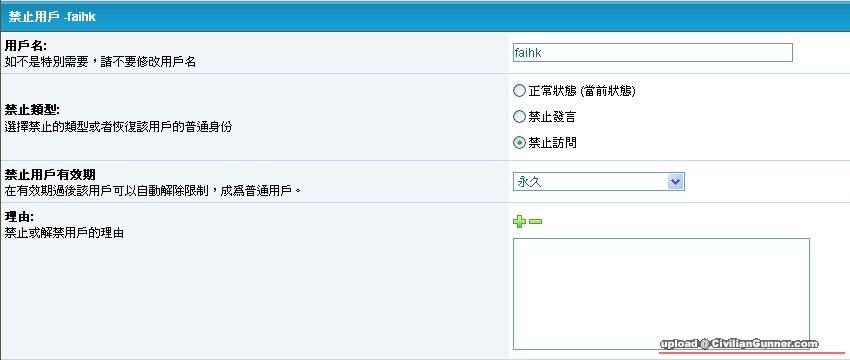Click the 禁止或解禁用戶的理由 description text
The image size is (850, 360).
point(64,234)
